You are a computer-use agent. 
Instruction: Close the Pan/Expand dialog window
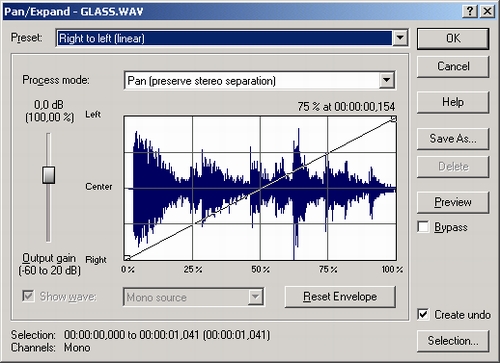tap(487, 11)
